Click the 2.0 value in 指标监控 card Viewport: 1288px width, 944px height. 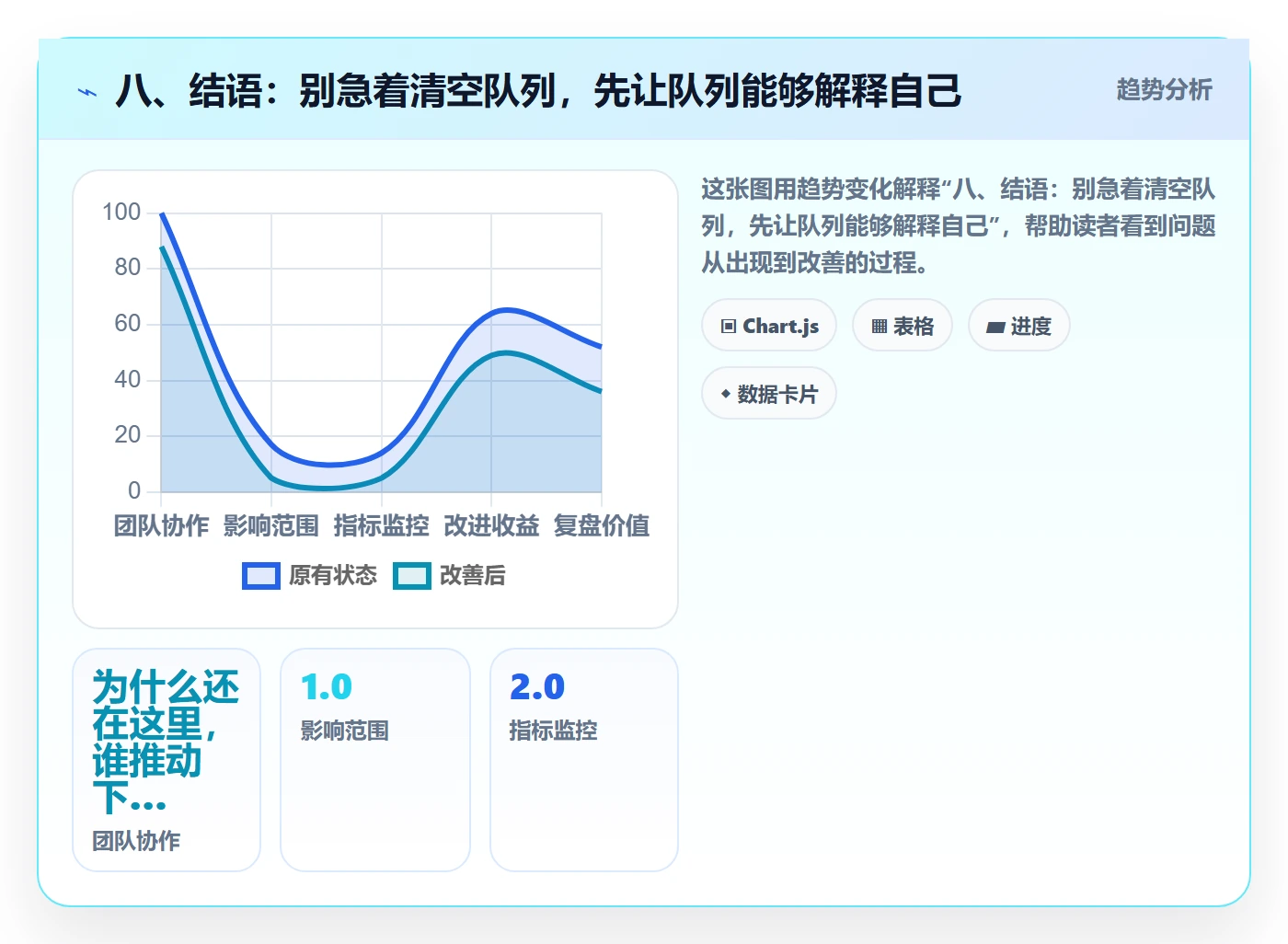tap(537, 687)
